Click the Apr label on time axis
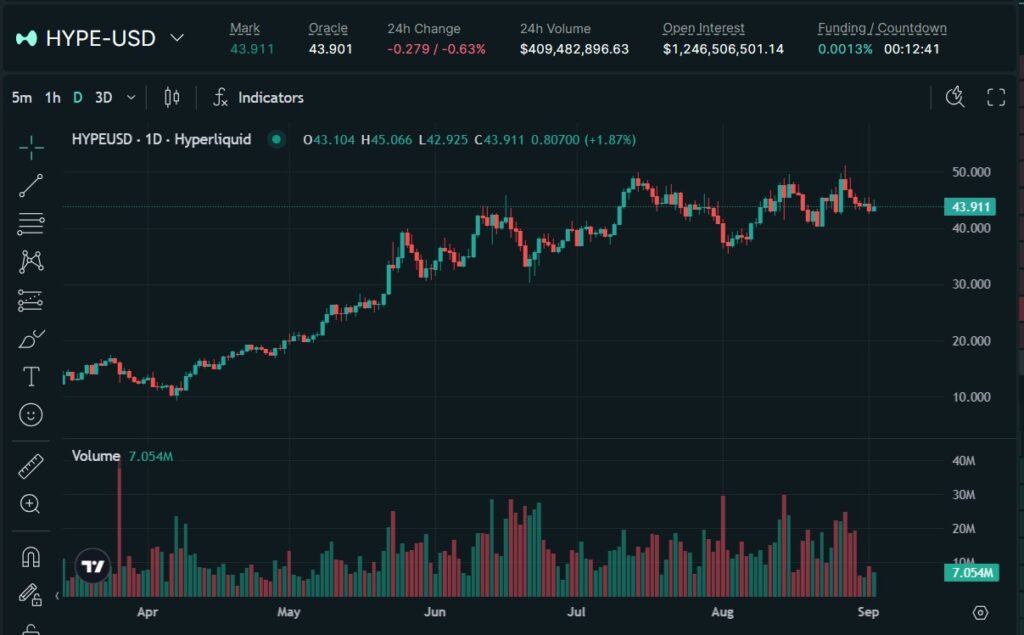This screenshot has height=635, width=1024. [x=148, y=612]
